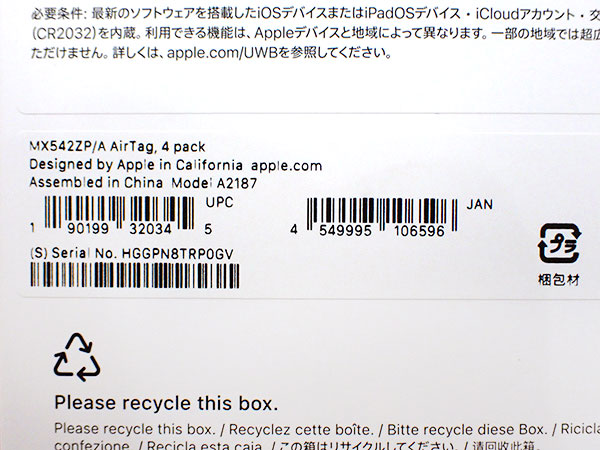Click the UPC label beside barcode
This screenshot has width=600, height=450.
[x=219, y=202]
